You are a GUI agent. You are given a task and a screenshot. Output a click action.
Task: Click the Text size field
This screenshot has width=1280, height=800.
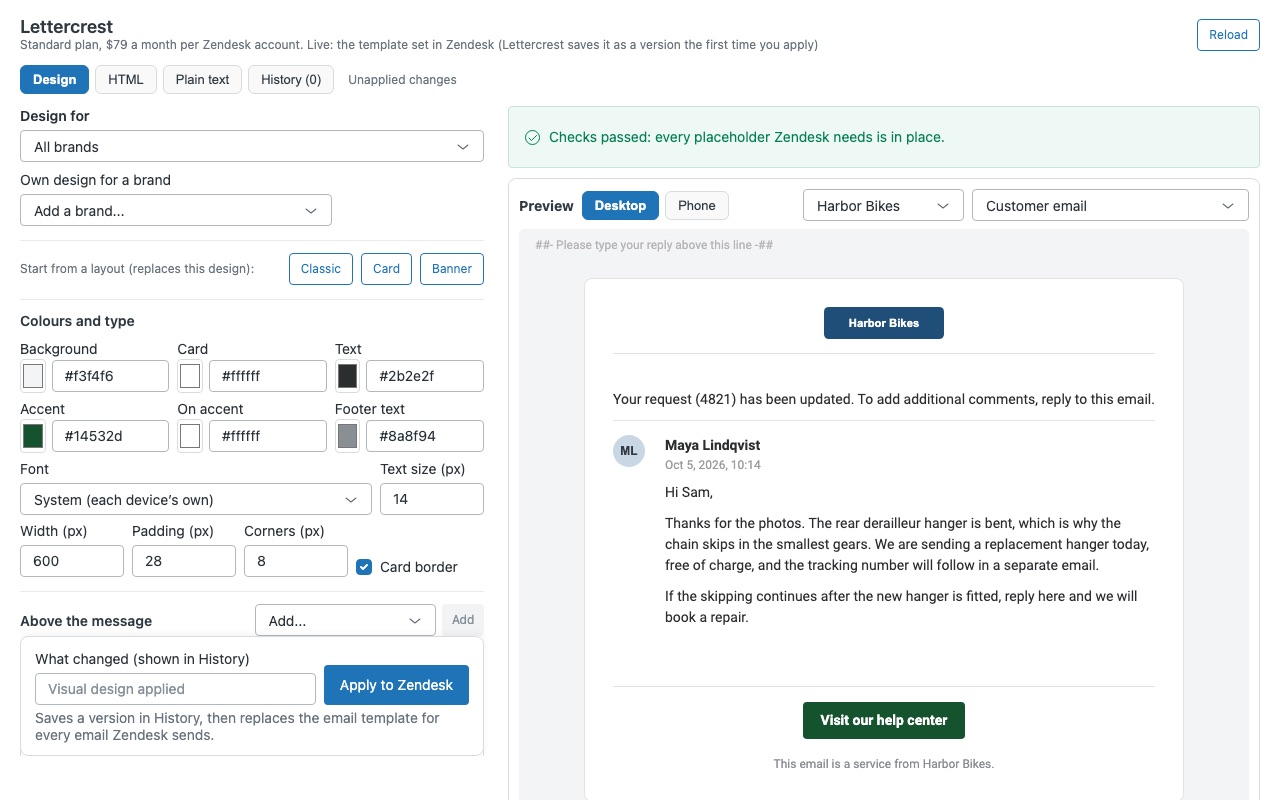click(432, 499)
